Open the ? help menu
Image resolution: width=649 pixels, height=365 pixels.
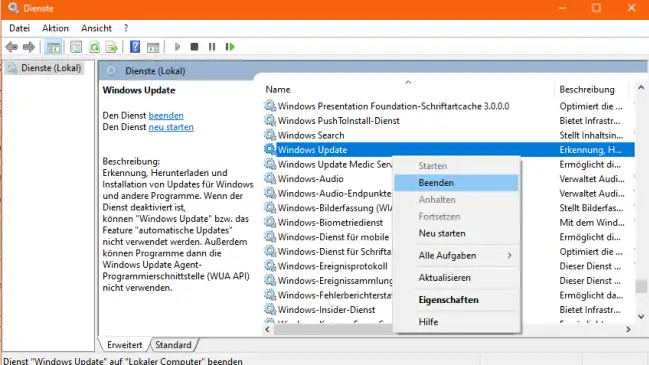(126, 28)
